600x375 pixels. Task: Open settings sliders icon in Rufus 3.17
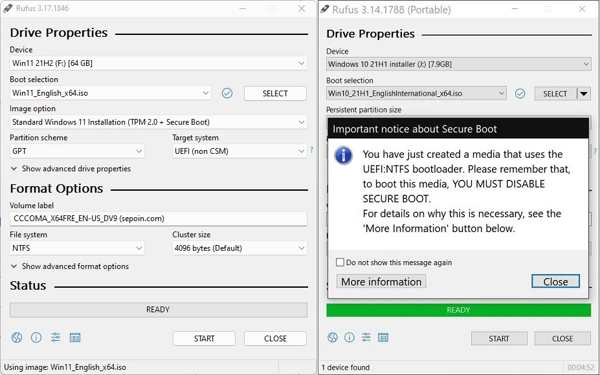coord(55,338)
